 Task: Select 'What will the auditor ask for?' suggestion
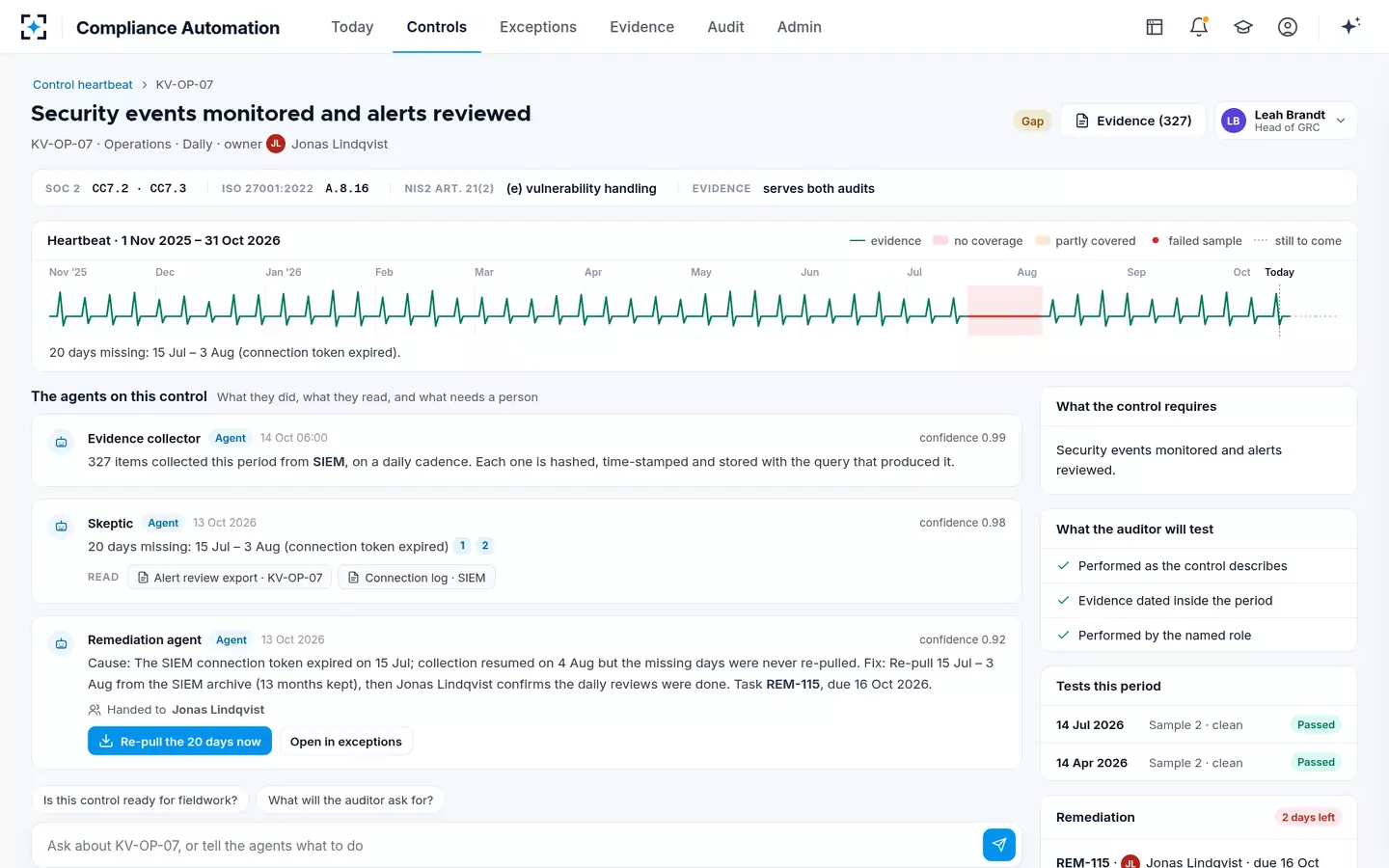350,800
